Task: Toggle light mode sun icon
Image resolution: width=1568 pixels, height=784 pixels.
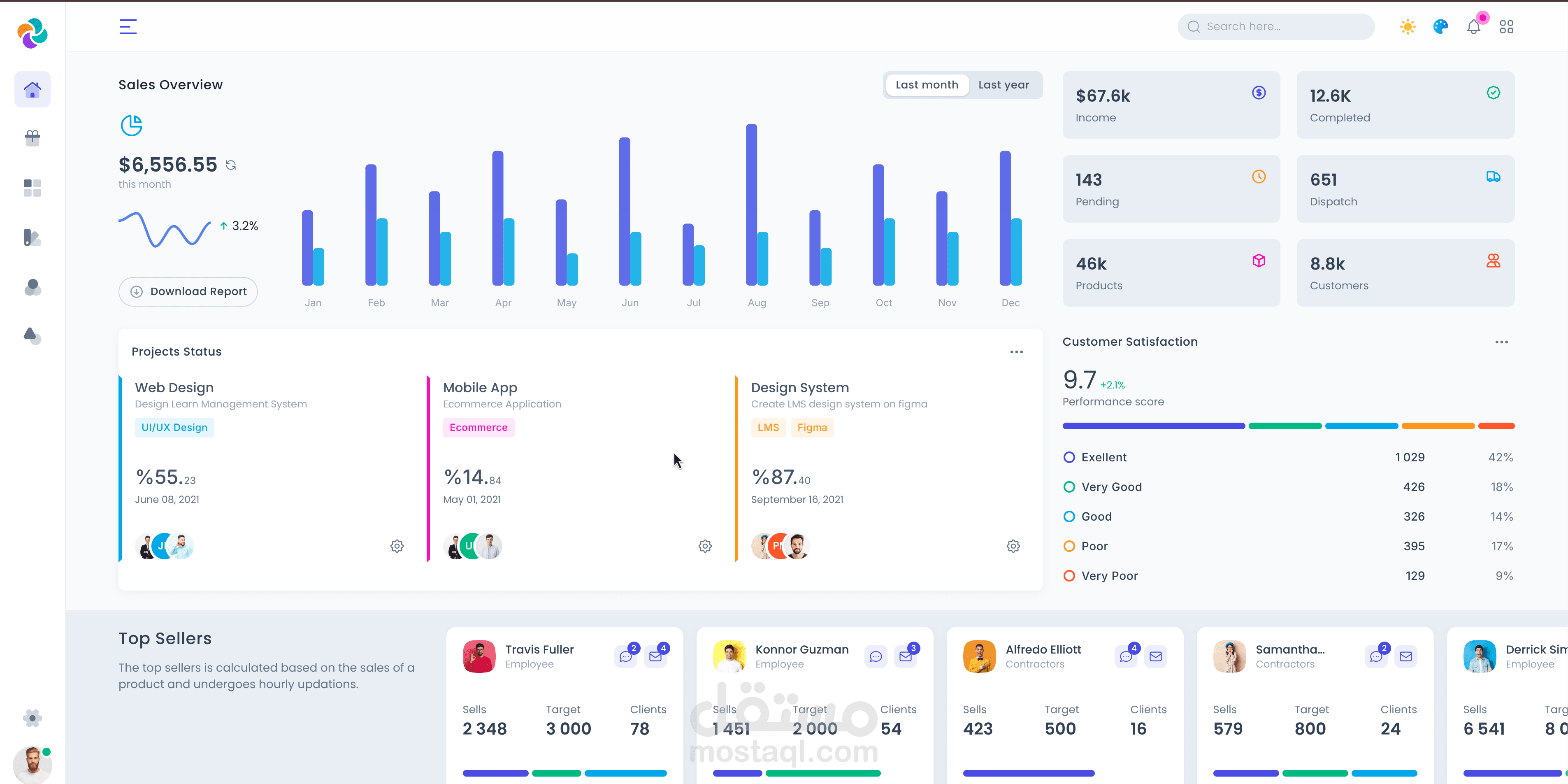Action: [x=1407, y=27]
